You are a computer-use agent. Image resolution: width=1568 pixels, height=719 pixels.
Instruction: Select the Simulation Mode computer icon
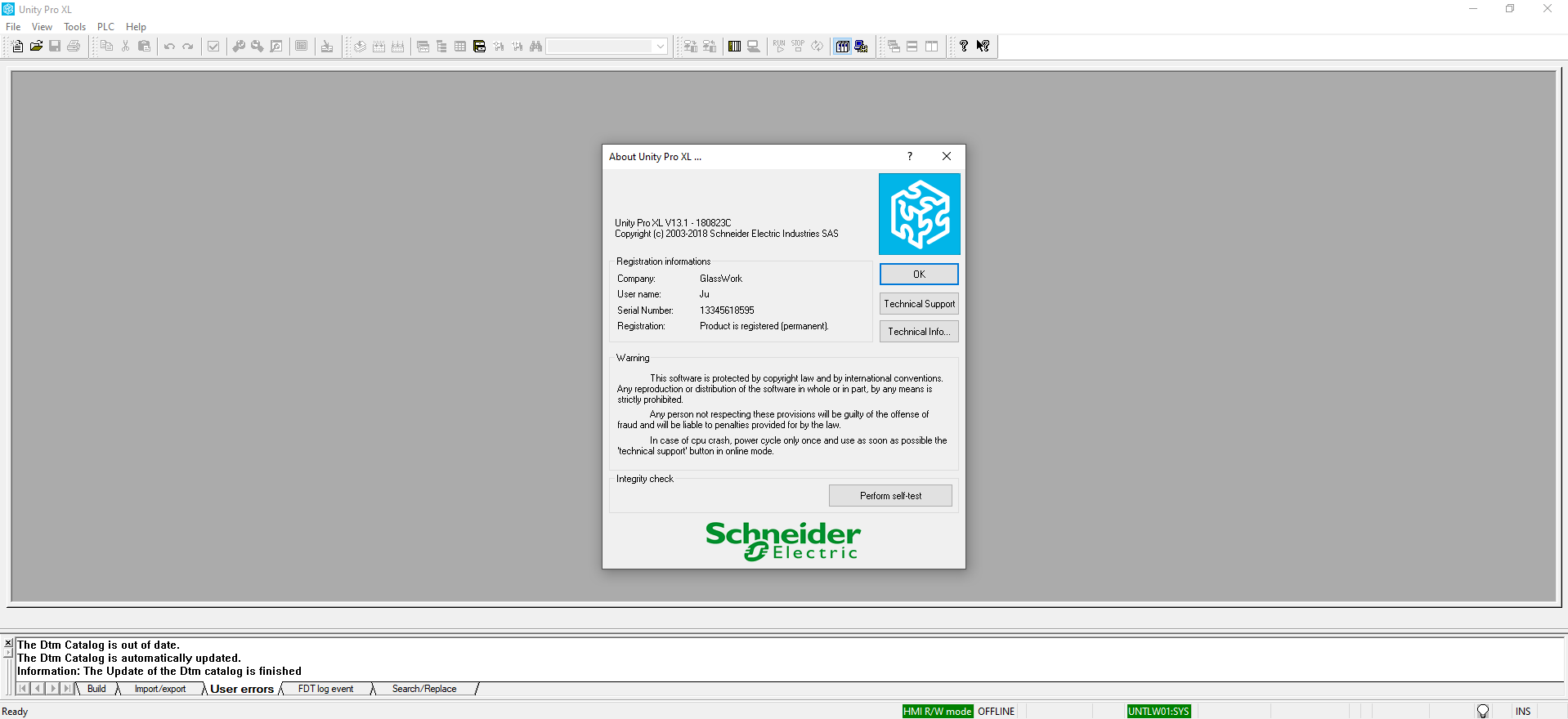coord(861,47)
